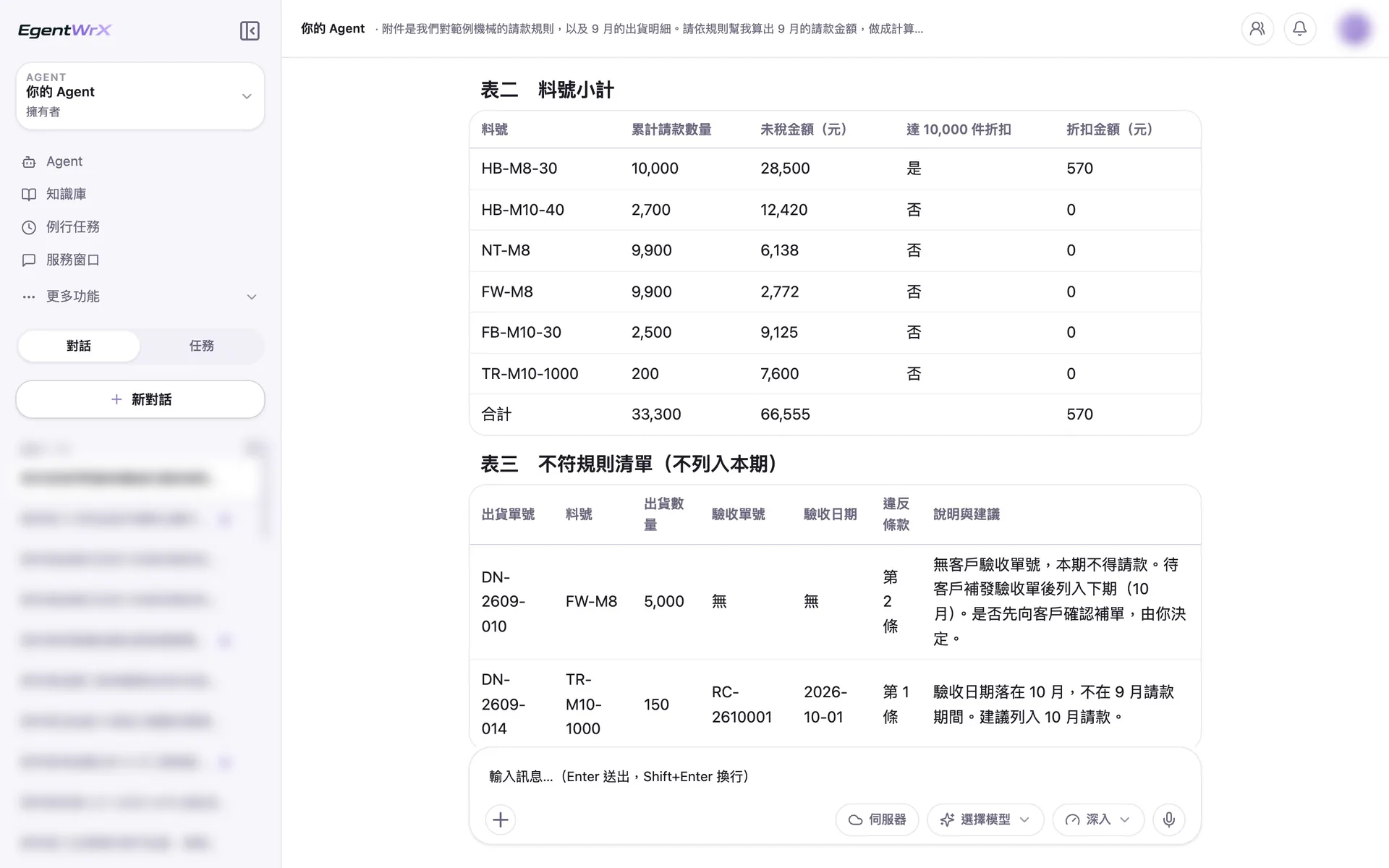Screen dimensions: 1389x868
Task: Click the HB-M10-40 cell
Action: [x=523, y=210]
